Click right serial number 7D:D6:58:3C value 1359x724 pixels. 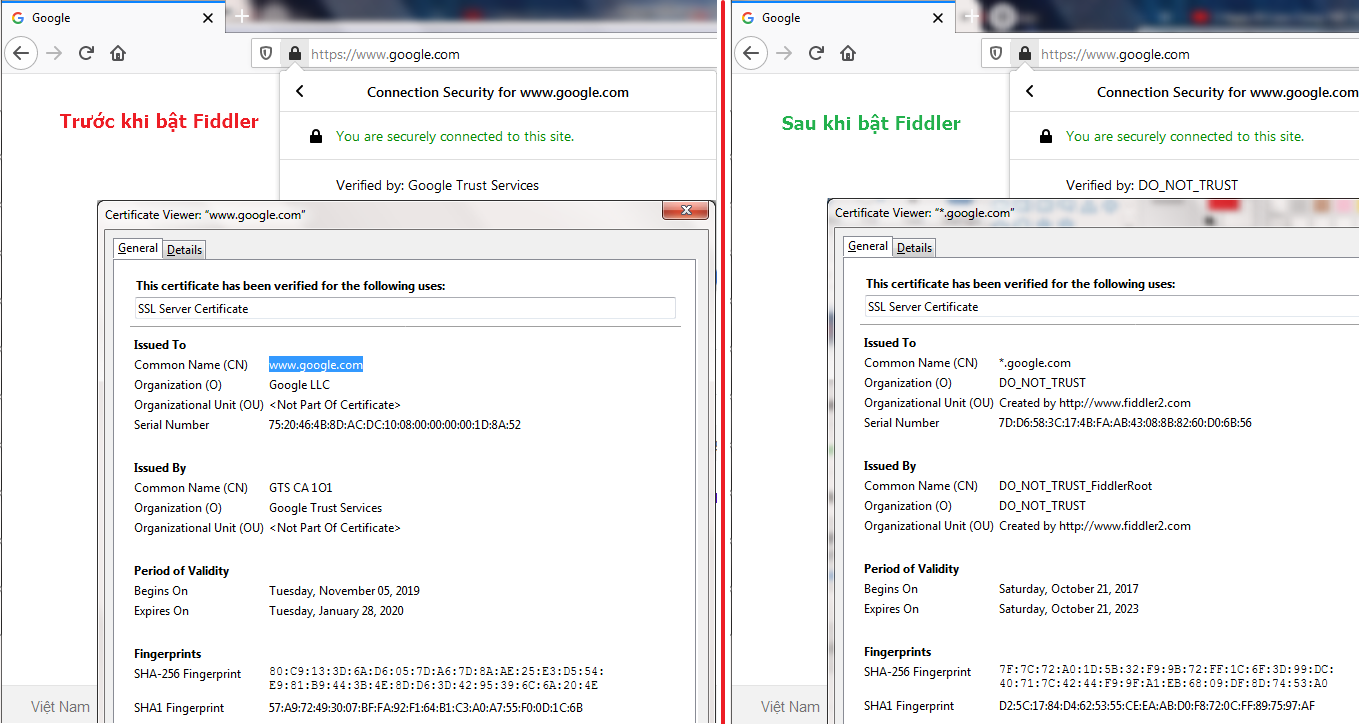(1125, 423)
